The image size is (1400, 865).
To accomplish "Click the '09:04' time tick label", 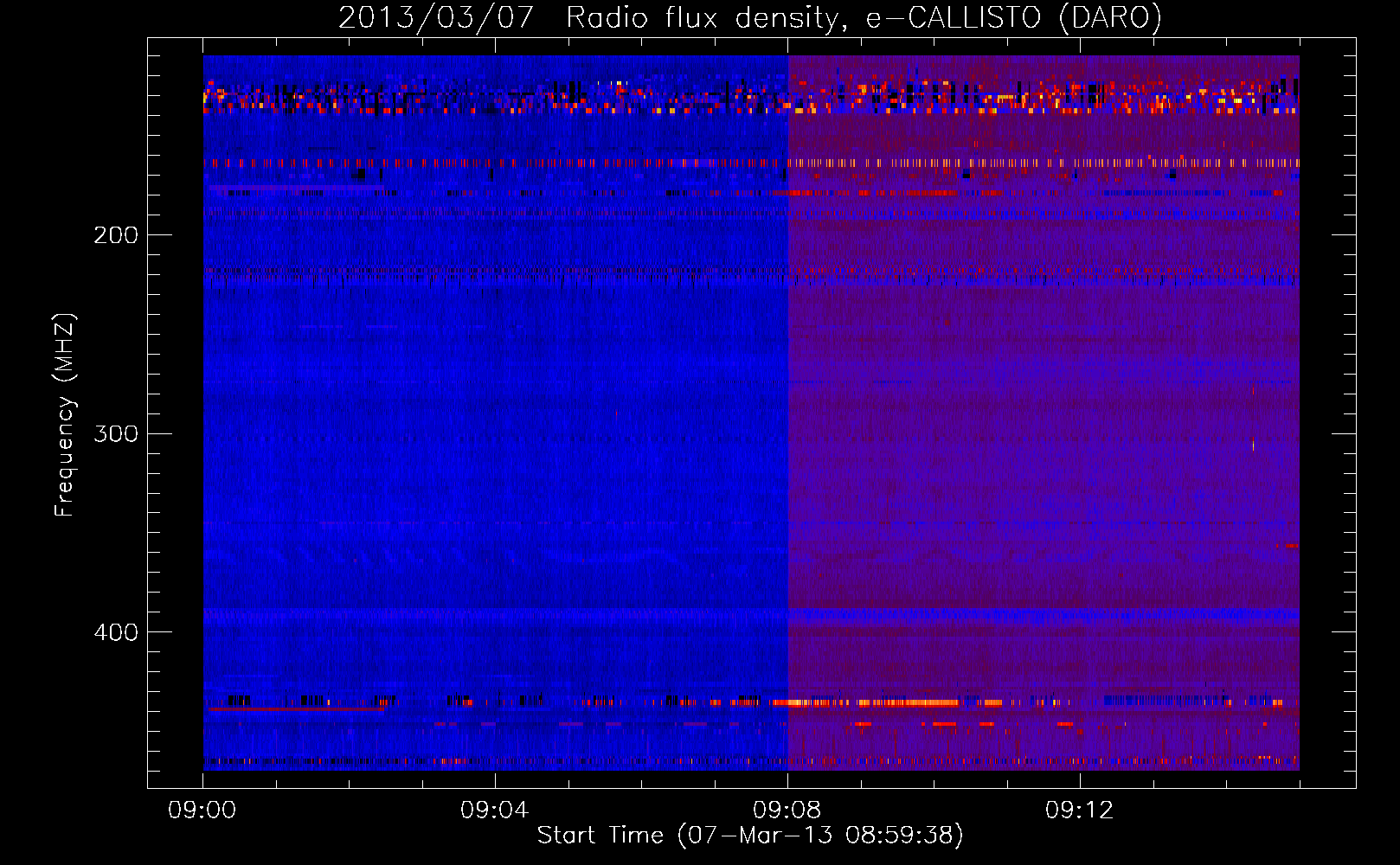I will tap(494, 810).
